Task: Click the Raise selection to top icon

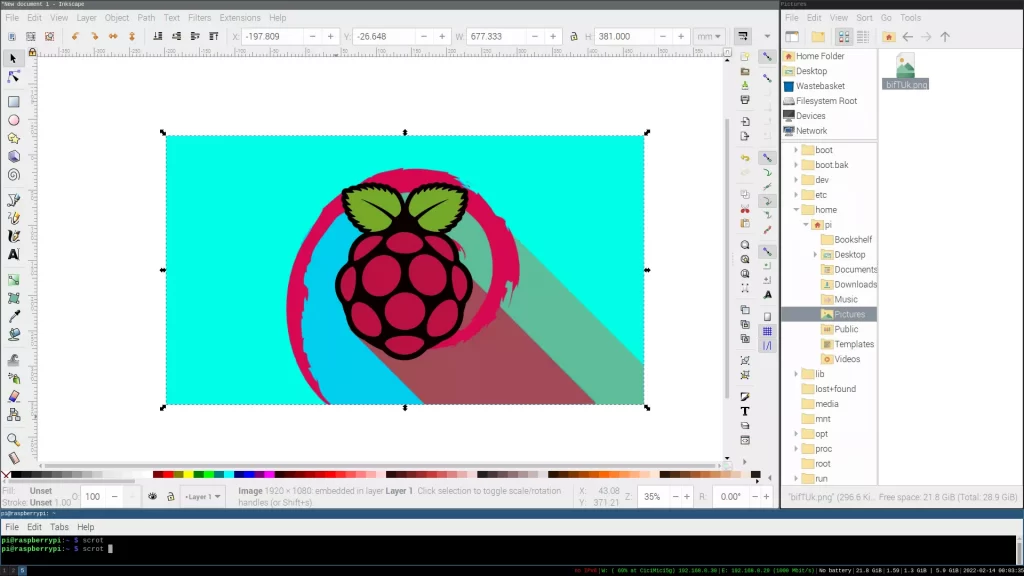Action: (x=214, y=37)
